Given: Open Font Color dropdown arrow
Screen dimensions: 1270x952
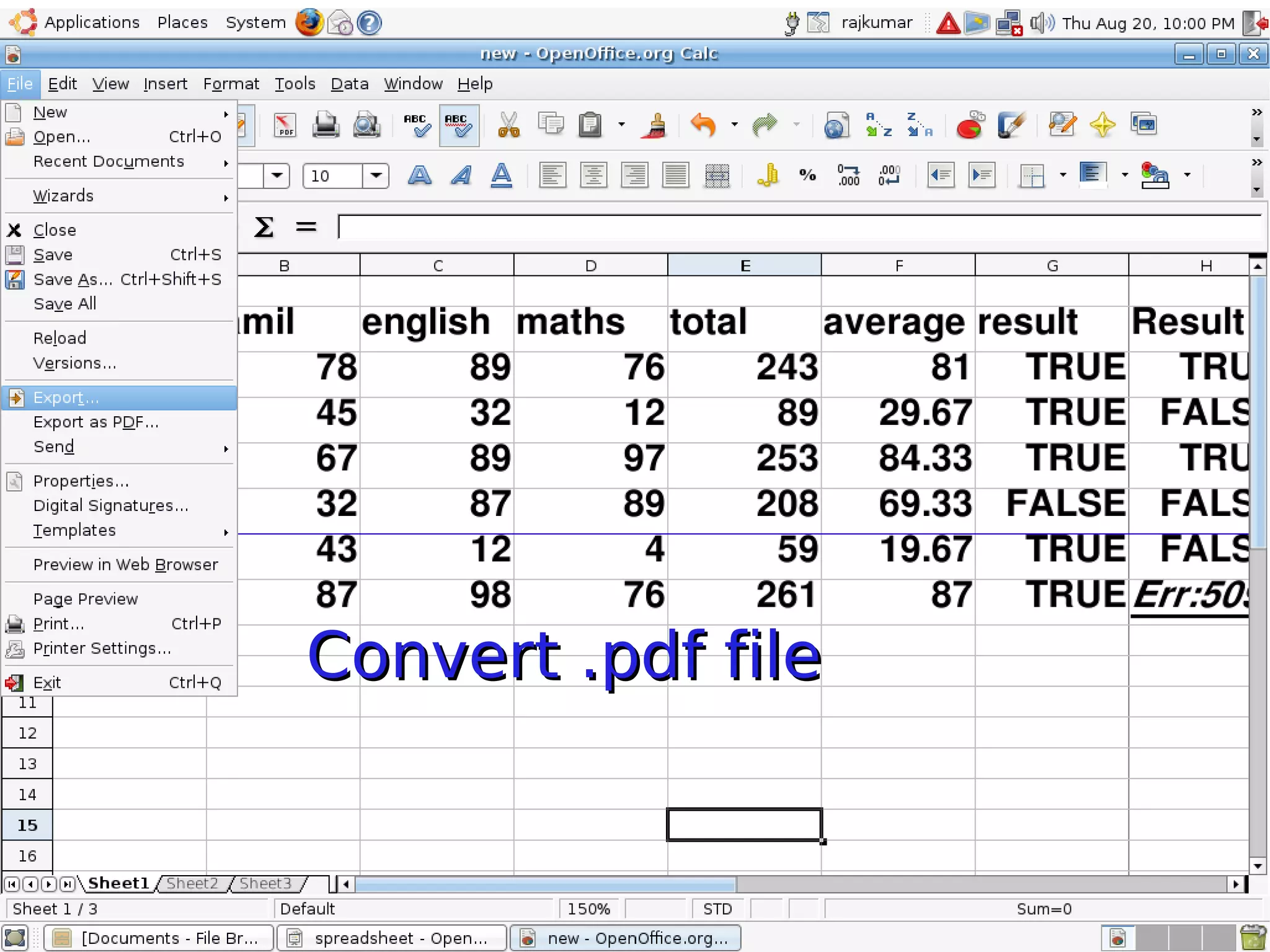Looking at the screenshot, I should click(1187, 176).
